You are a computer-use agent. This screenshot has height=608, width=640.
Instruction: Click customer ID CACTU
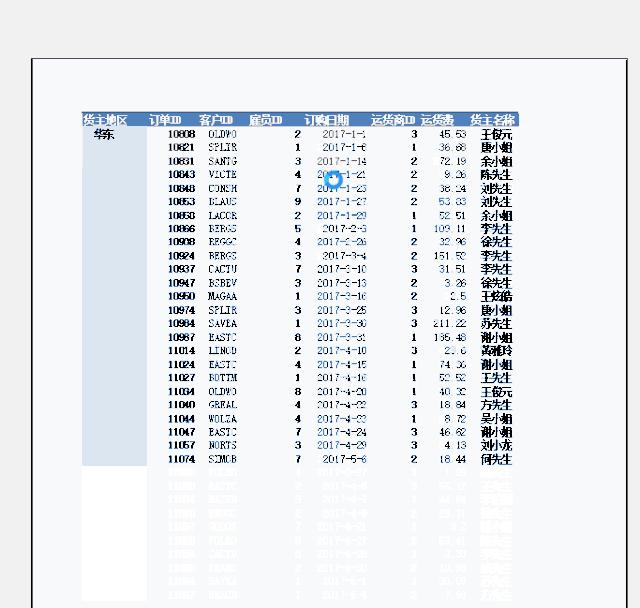coord(222,269)
